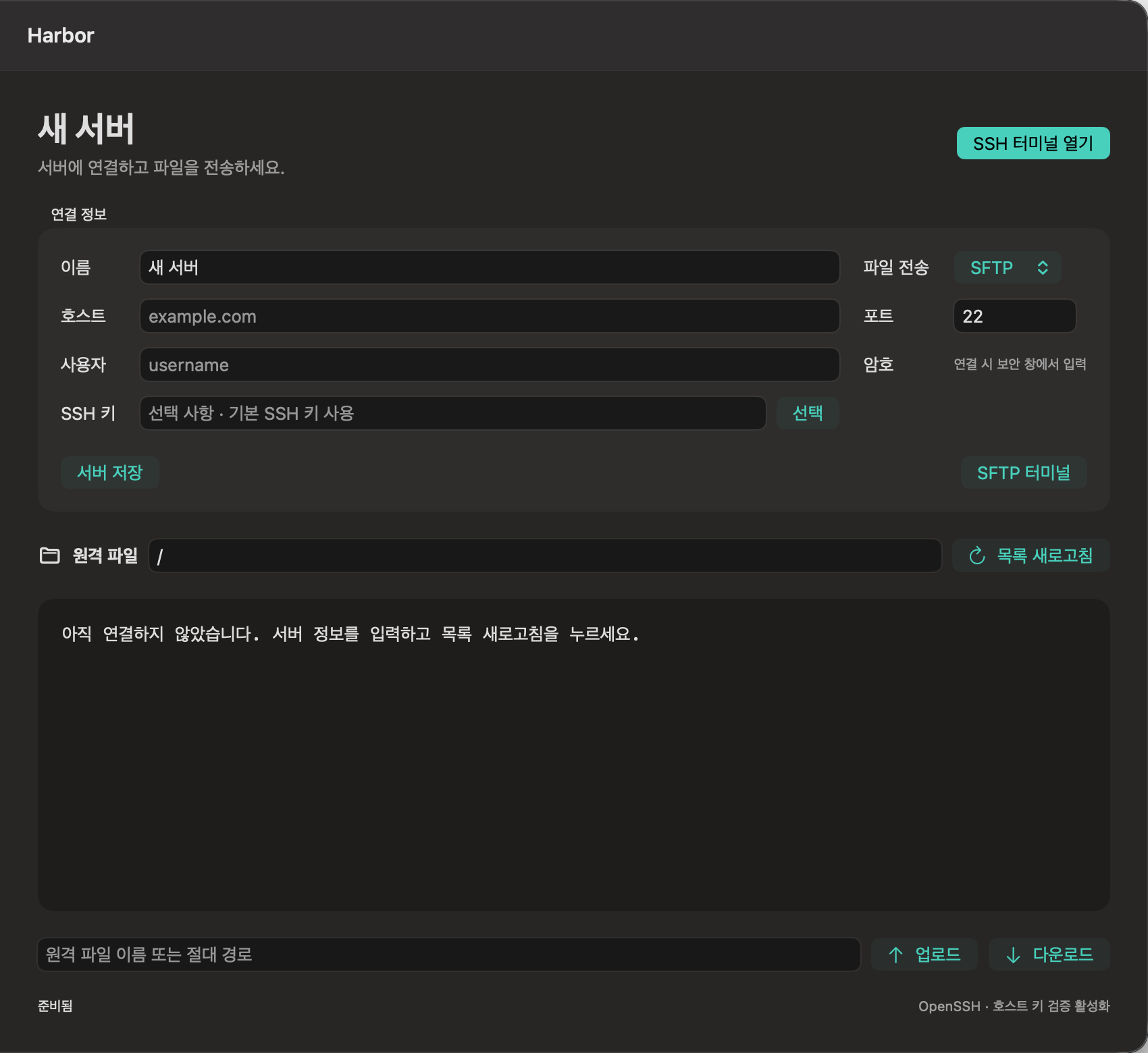Open the SFTP 터미널 button
The height and width of the screenshot is (1053, 1148).
(1024, 473)
